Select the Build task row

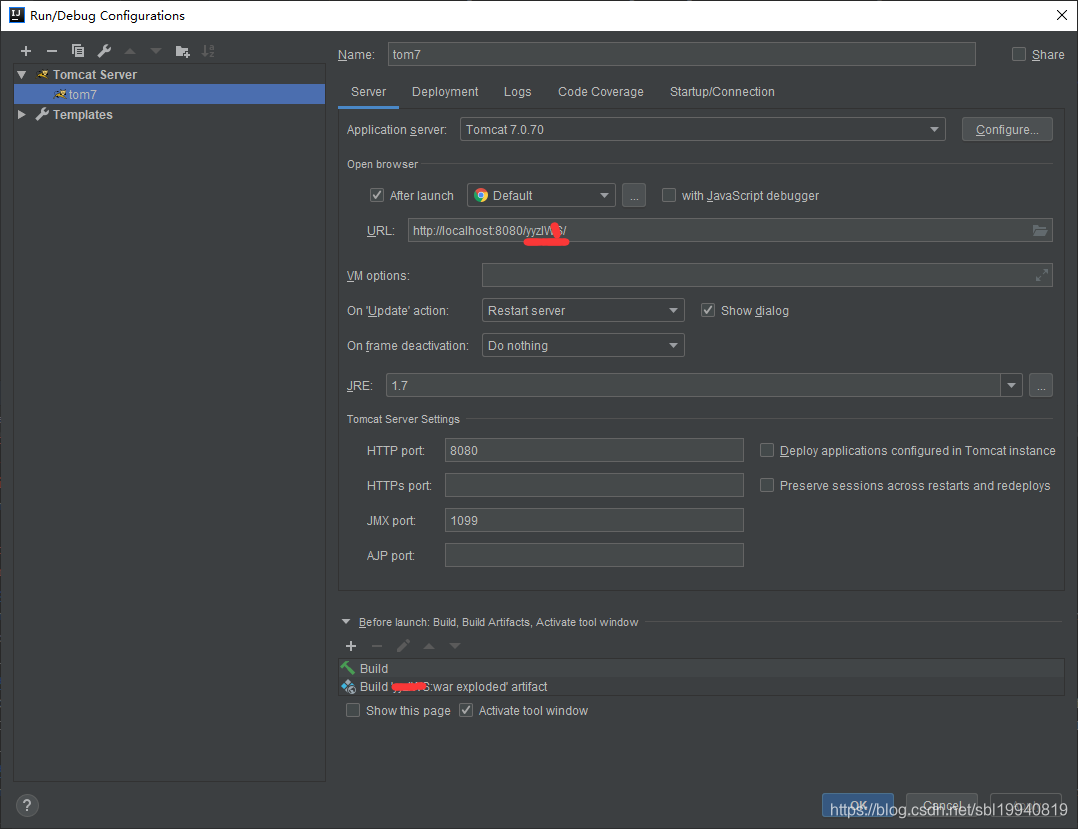[x=701, y=668]
